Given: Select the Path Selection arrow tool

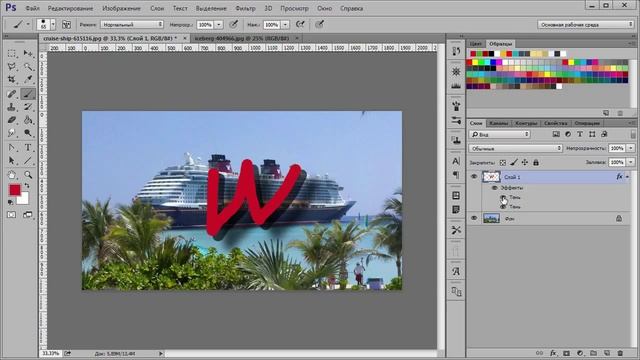Looking at the screenshot, I should (x=11, y=161).
